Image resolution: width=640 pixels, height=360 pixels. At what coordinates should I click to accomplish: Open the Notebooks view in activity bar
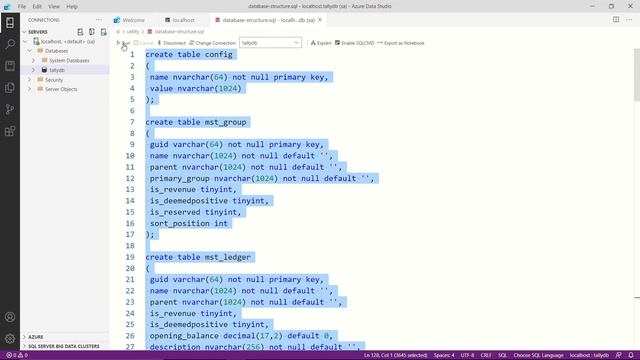pos(10,66)
